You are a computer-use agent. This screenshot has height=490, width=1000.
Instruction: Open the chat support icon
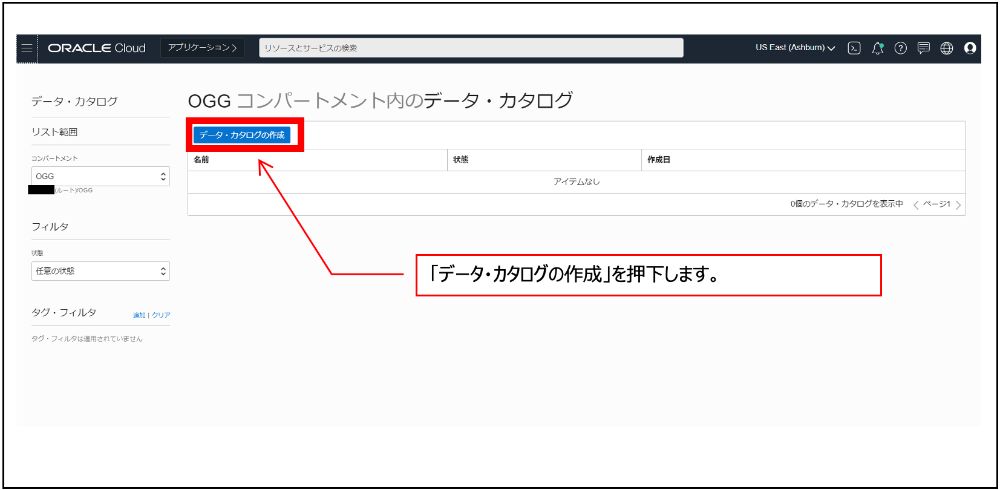(x=923, y=48)
